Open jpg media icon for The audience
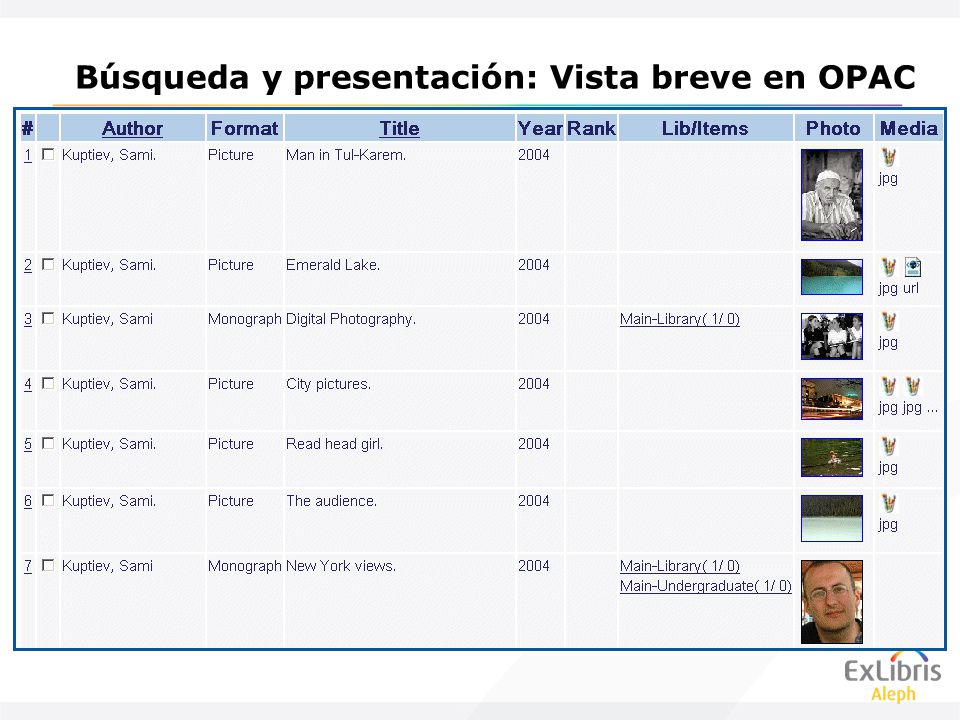This screenshot has height=720, width=960. [888, 503]
